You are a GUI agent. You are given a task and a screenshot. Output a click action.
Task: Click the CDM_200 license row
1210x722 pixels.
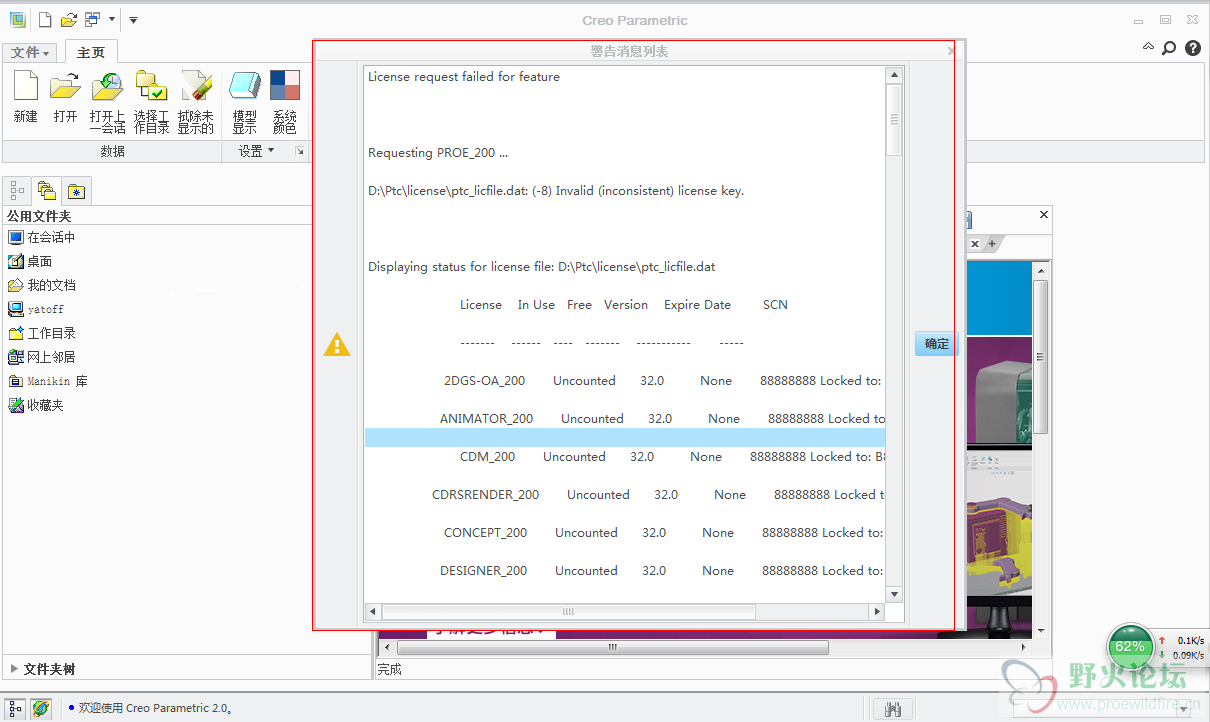[625, 456]
